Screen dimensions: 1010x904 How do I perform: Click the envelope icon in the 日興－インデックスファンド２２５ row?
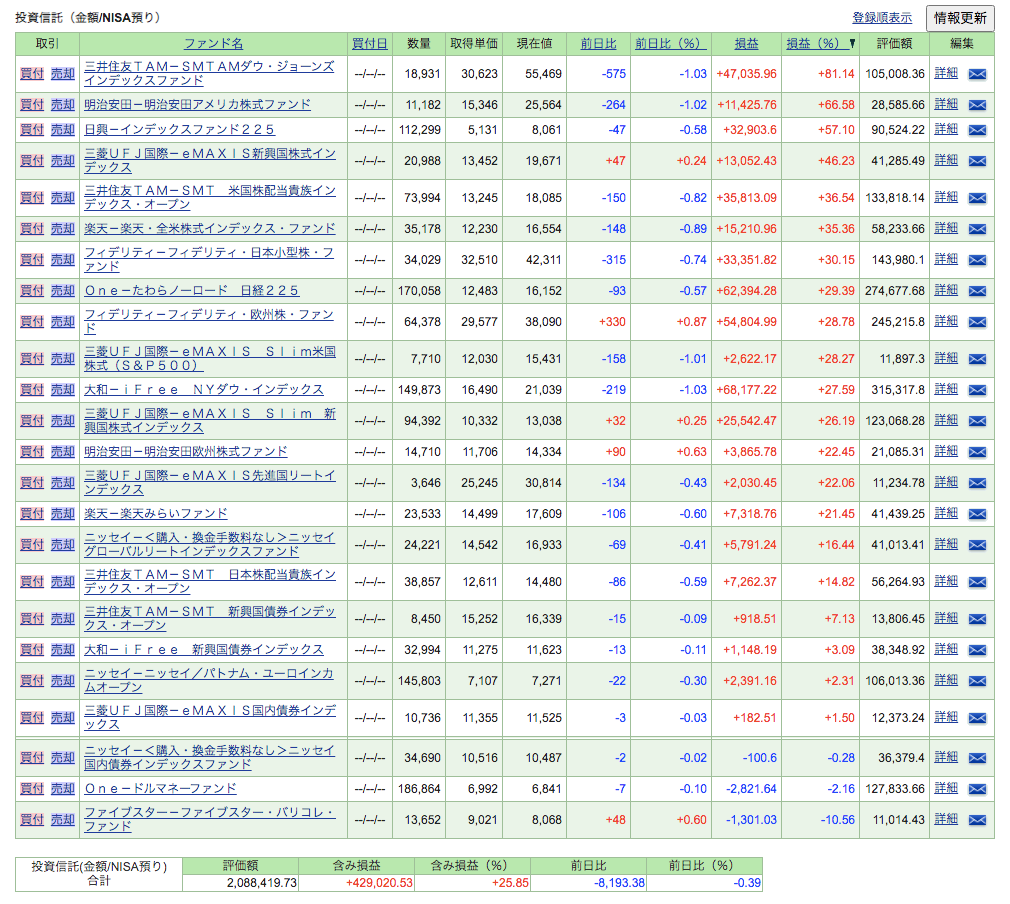point(977,130)
